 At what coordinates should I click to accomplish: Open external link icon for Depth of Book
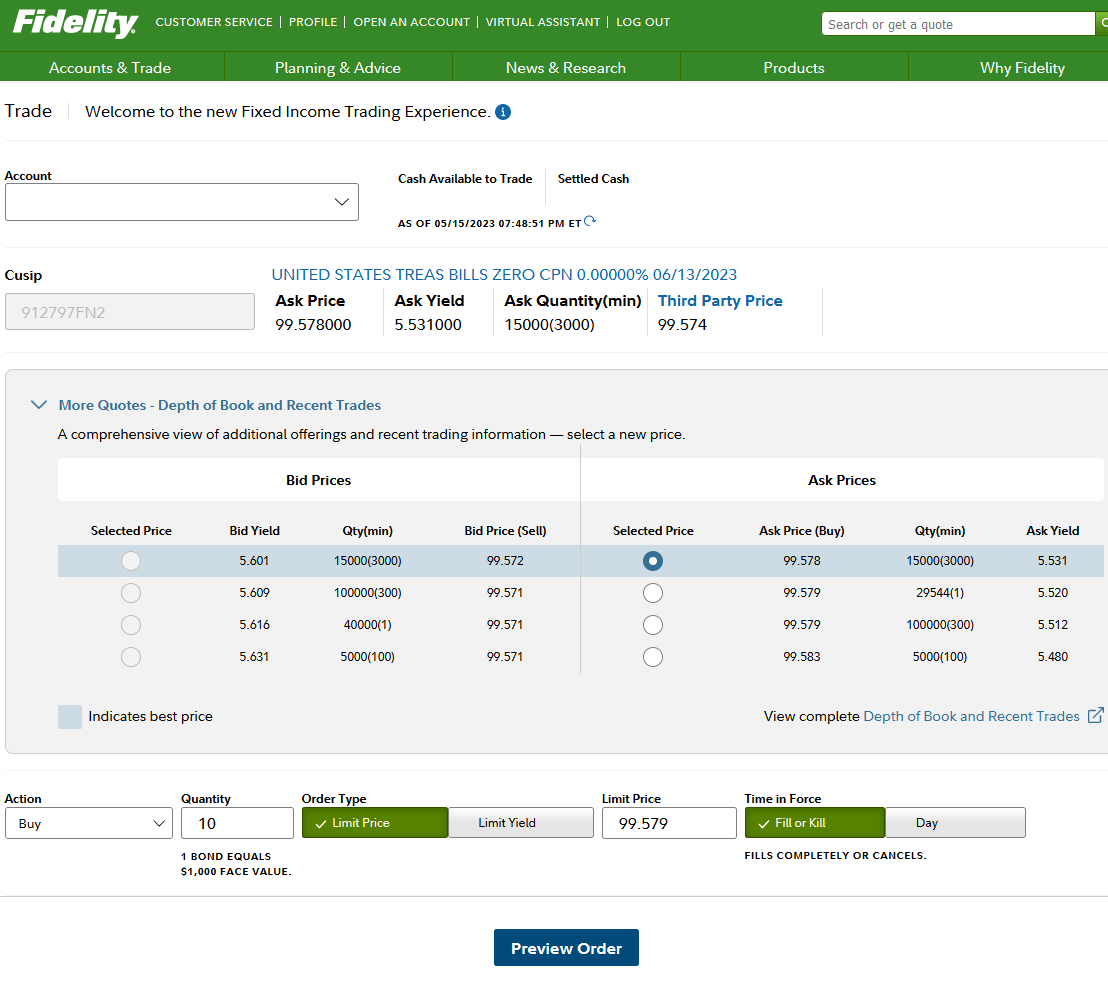pyautogui.click(x=1095, y=715)
